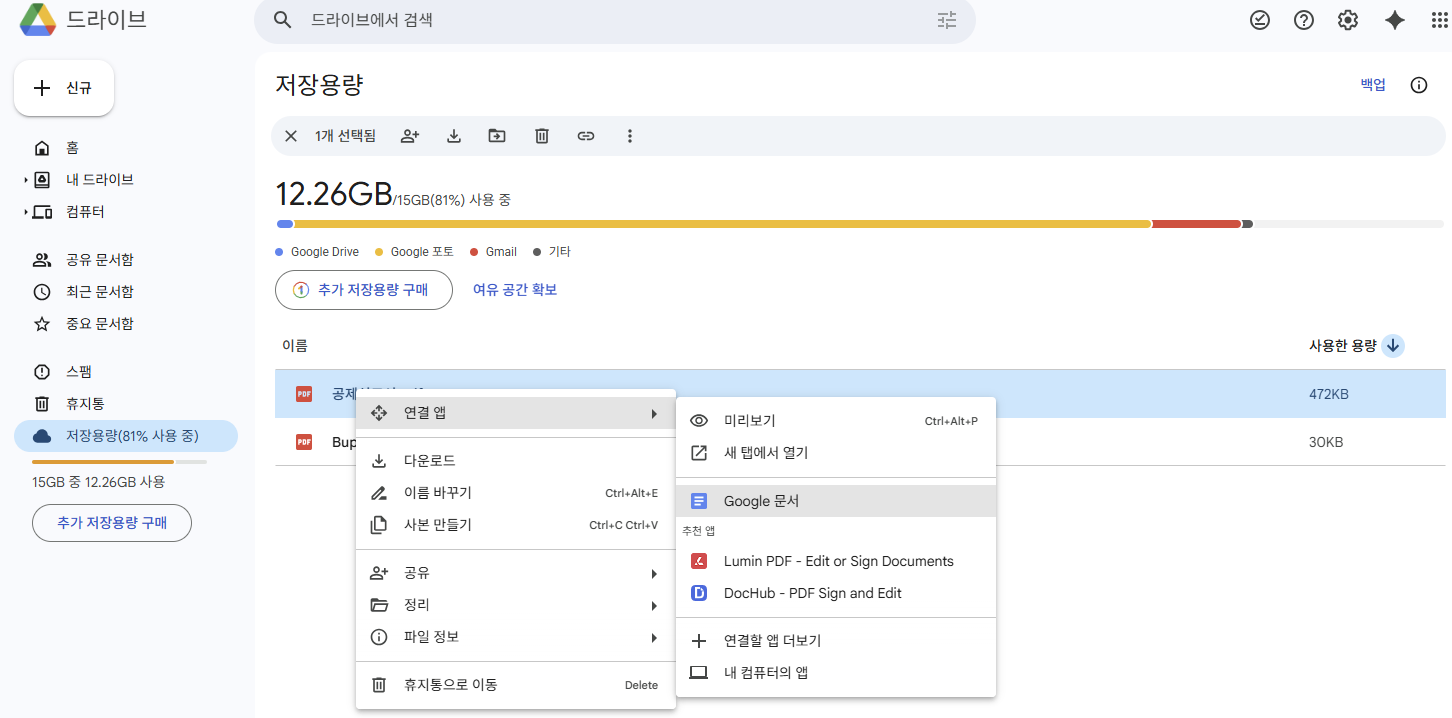Click the 여유 공간 확보 link

[515, 290]
